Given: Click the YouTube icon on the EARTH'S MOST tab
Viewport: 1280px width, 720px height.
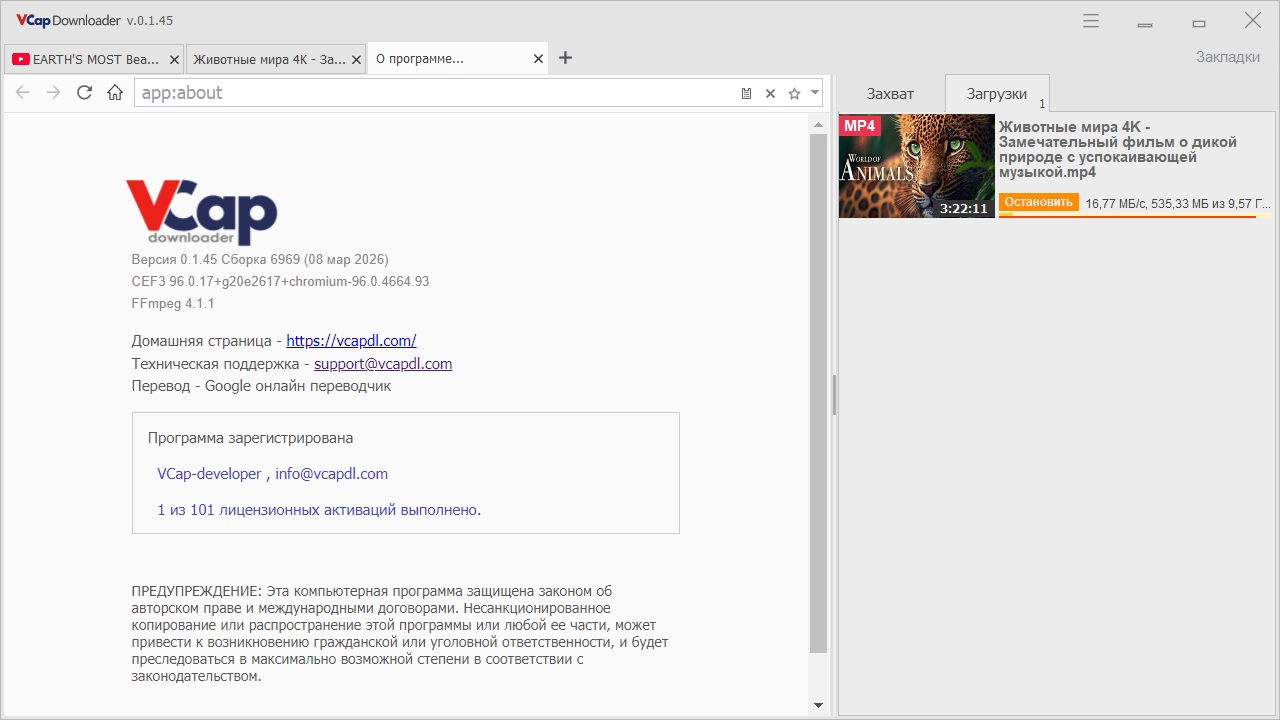Looking at the screenshot, I should coord(20,59).
